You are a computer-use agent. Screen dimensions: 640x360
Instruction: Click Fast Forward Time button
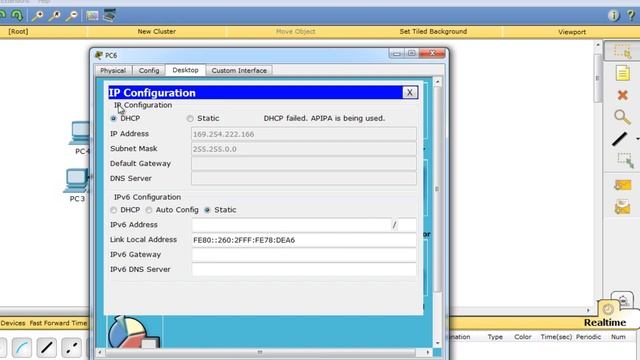[x=58, y=323]
